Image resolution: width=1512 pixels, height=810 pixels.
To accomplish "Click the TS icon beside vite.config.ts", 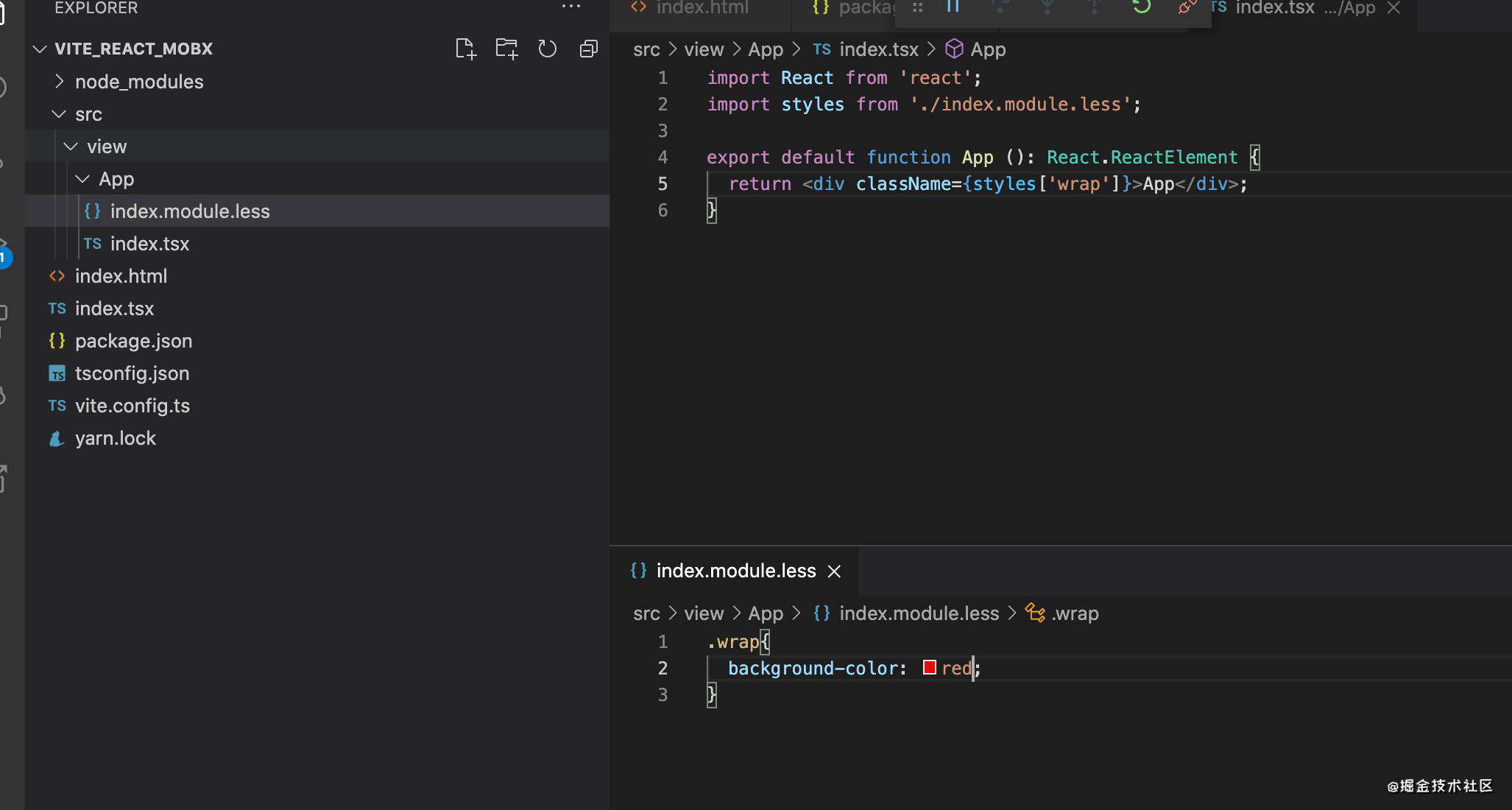I will coord(57,406).
